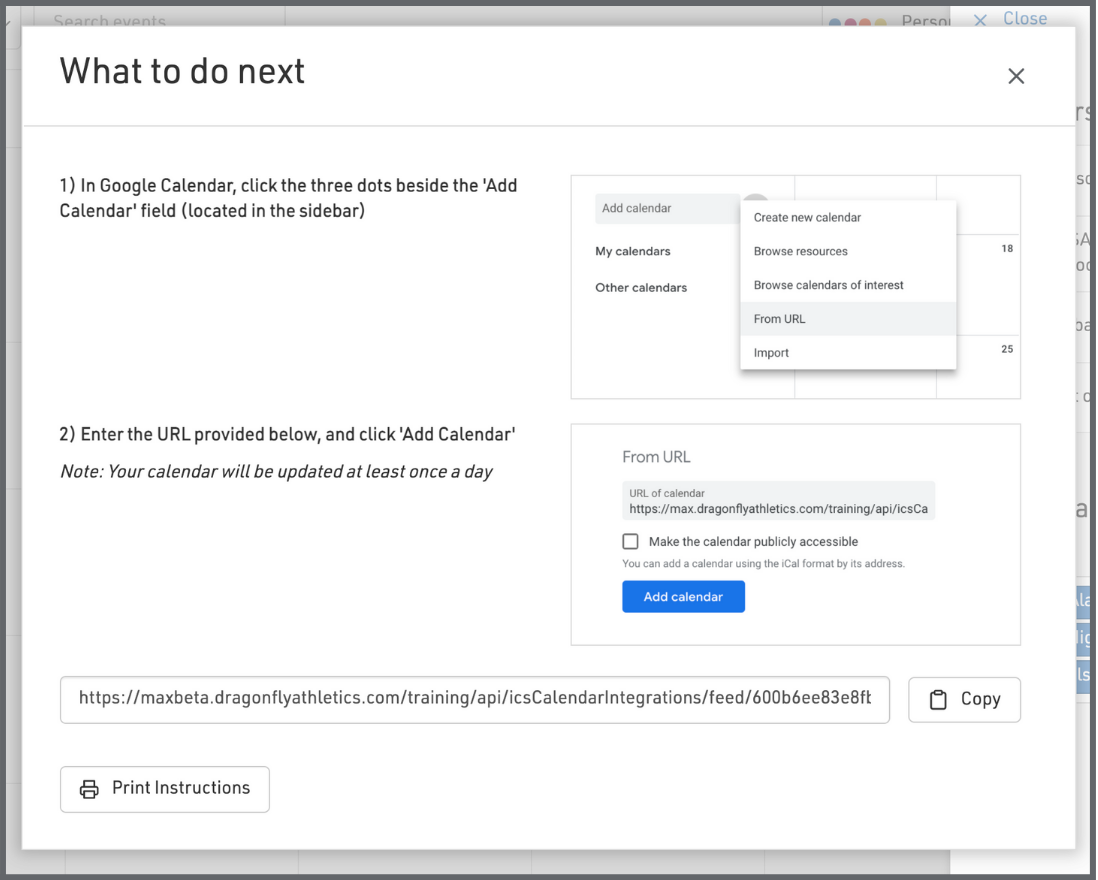Screen dimensions: 1098x880
Task: Click the 'URL of calendar' example field
Action: (778, 501)
